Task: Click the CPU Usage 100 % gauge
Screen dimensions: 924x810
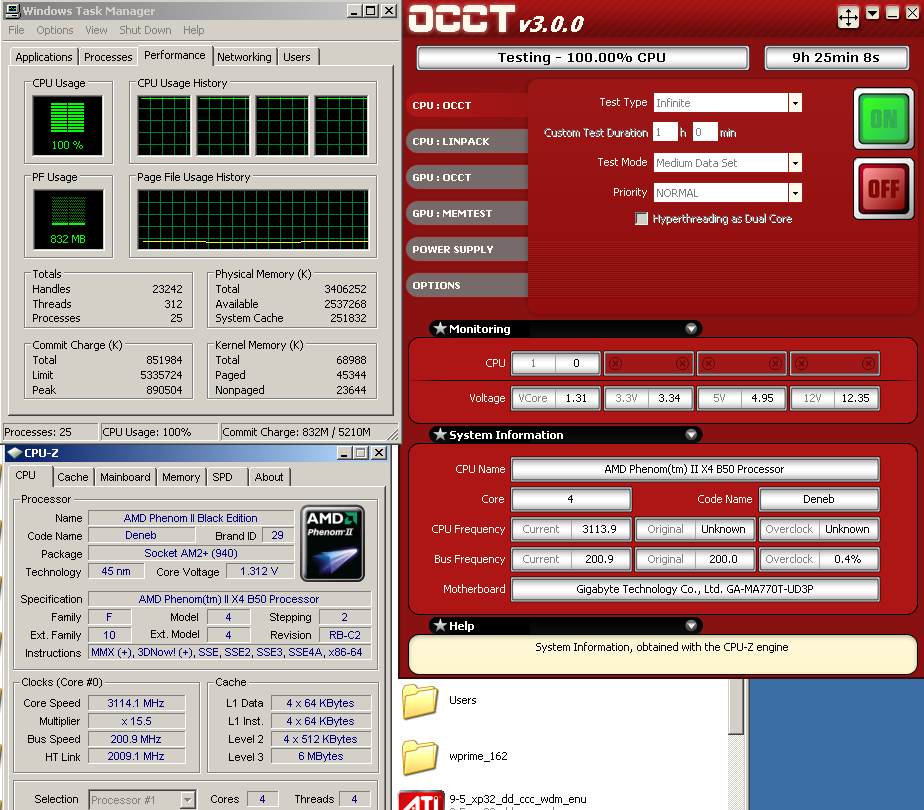Action: 67,125
